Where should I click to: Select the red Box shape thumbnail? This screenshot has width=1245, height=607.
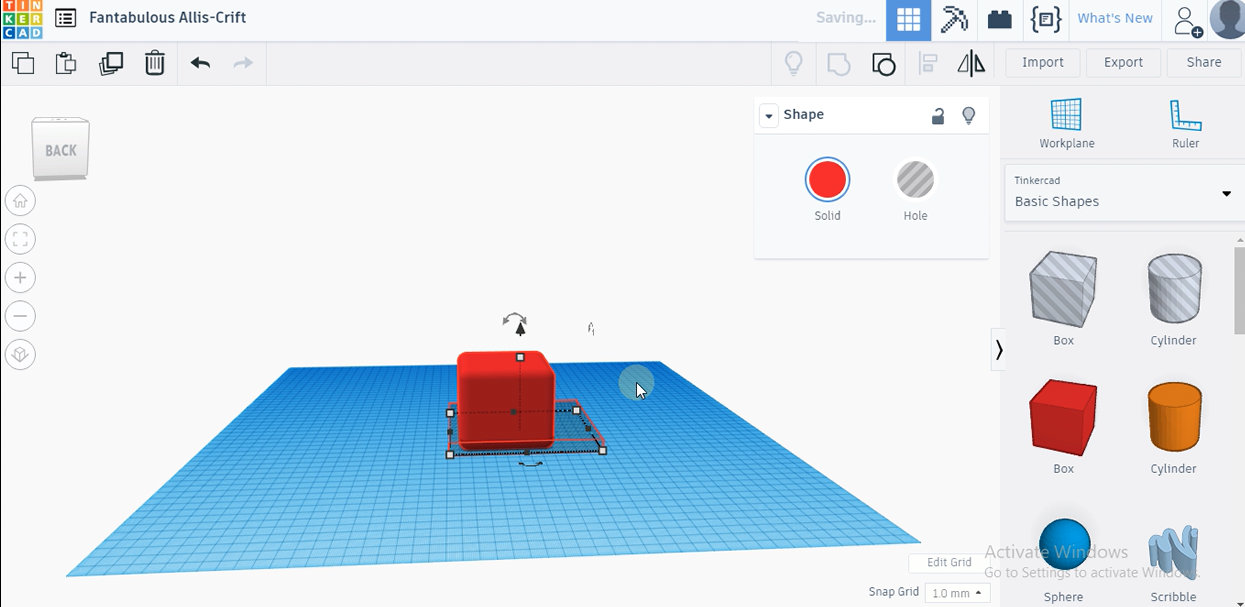(x=1063, y=418)
